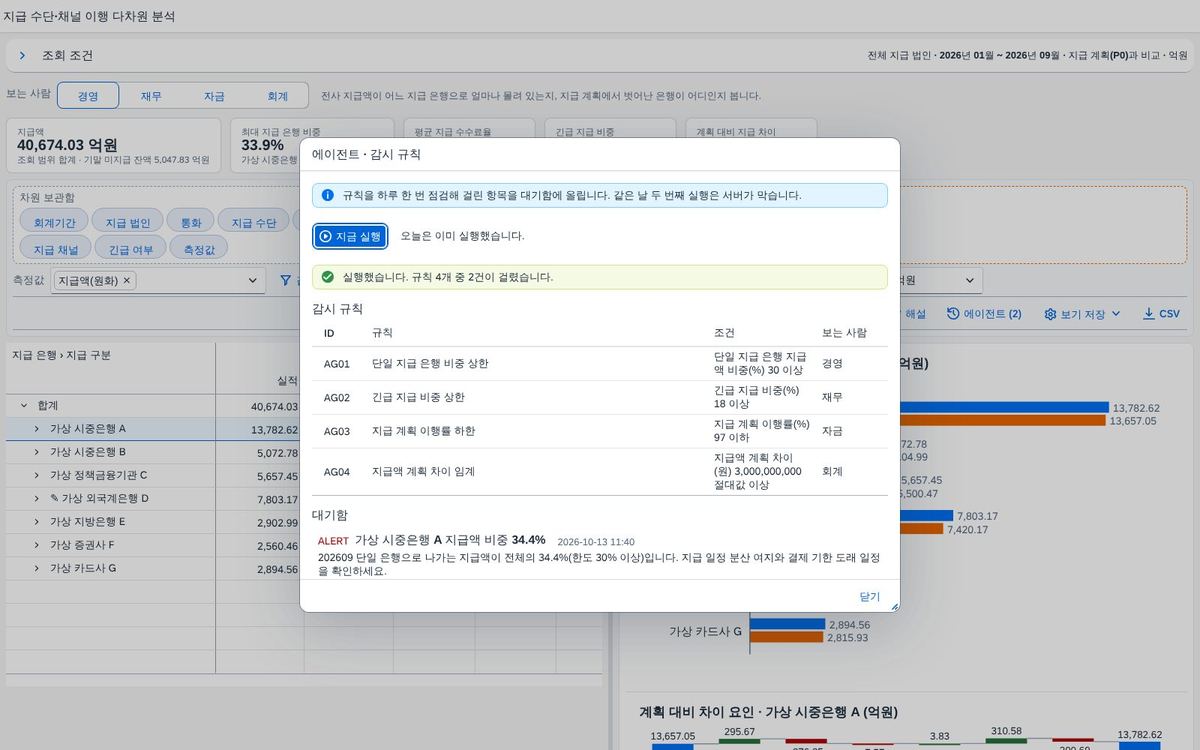Screen dimensions: 1200x750
Task: Switch viewer to 경영
Action: coord(88,96)
